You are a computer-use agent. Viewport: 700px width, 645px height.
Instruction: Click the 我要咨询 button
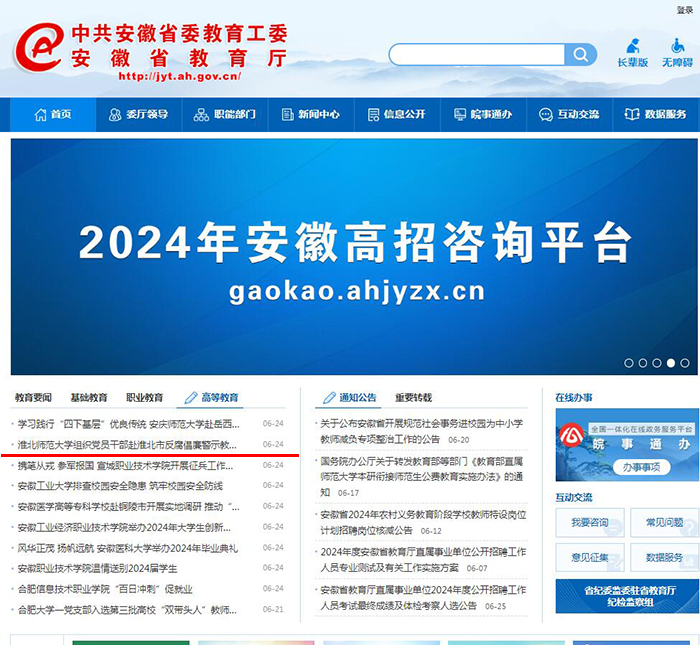(x=589, y=522)
